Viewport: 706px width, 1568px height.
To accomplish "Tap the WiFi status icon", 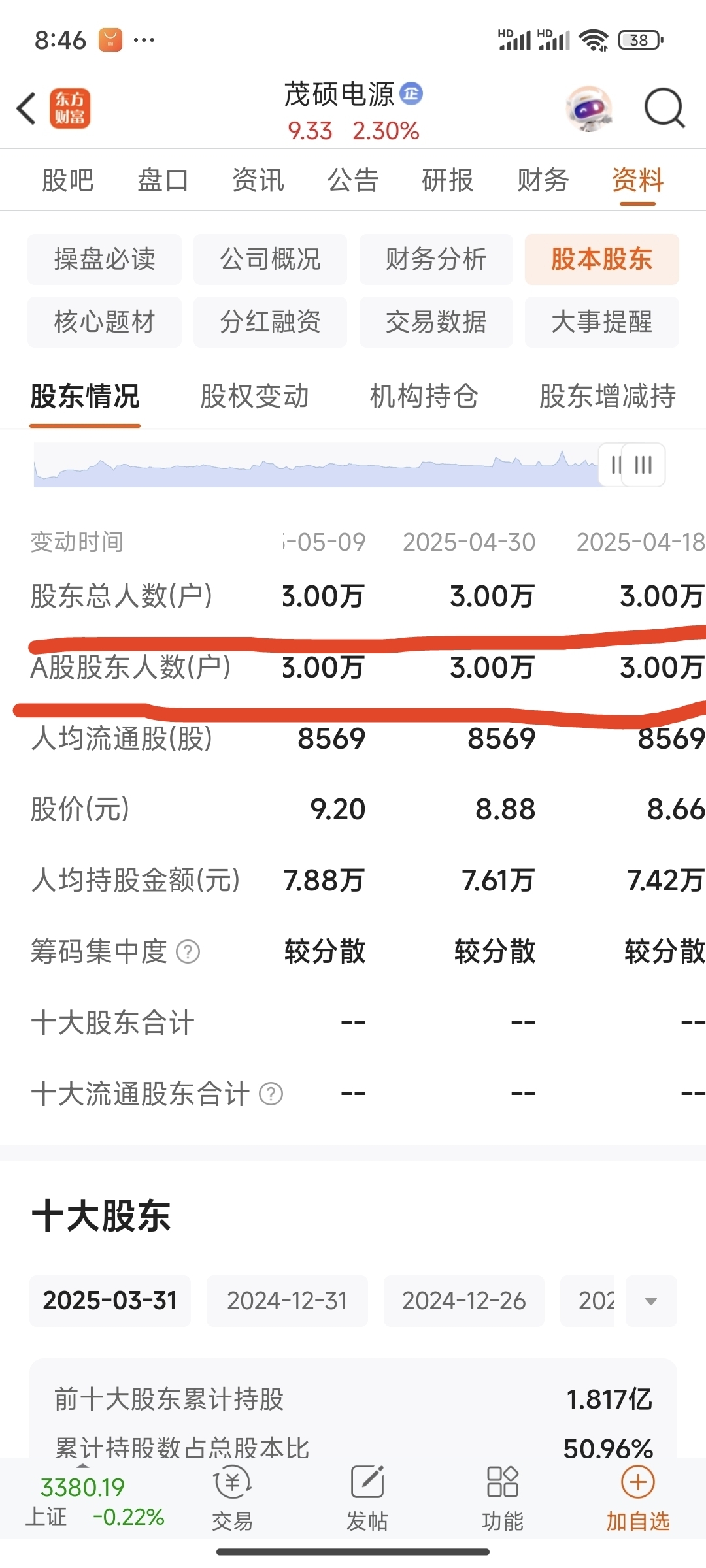I will point(594,40).
